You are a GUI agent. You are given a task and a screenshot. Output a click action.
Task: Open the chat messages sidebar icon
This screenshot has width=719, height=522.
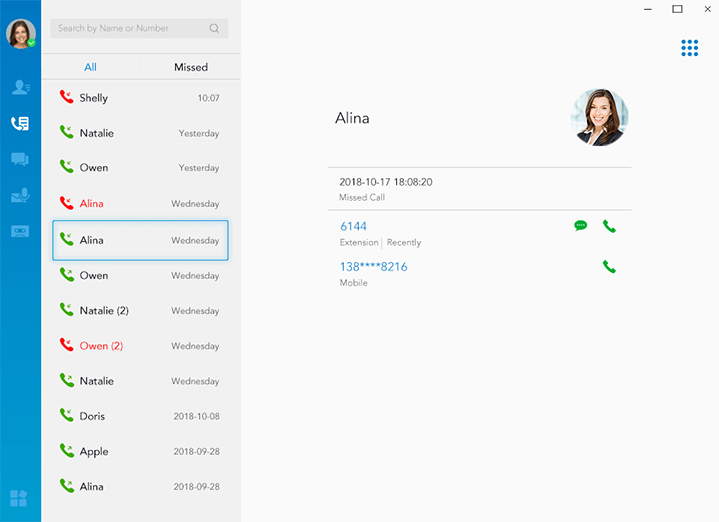(x=20, y=160)
